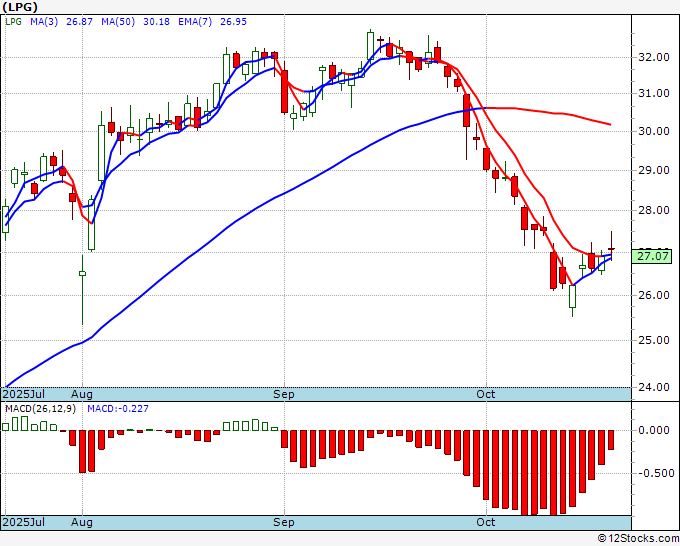The width and height of the screenshot is (680, 546).
Task: Click the 28.00 price axis label
Action: coord(654,210)
